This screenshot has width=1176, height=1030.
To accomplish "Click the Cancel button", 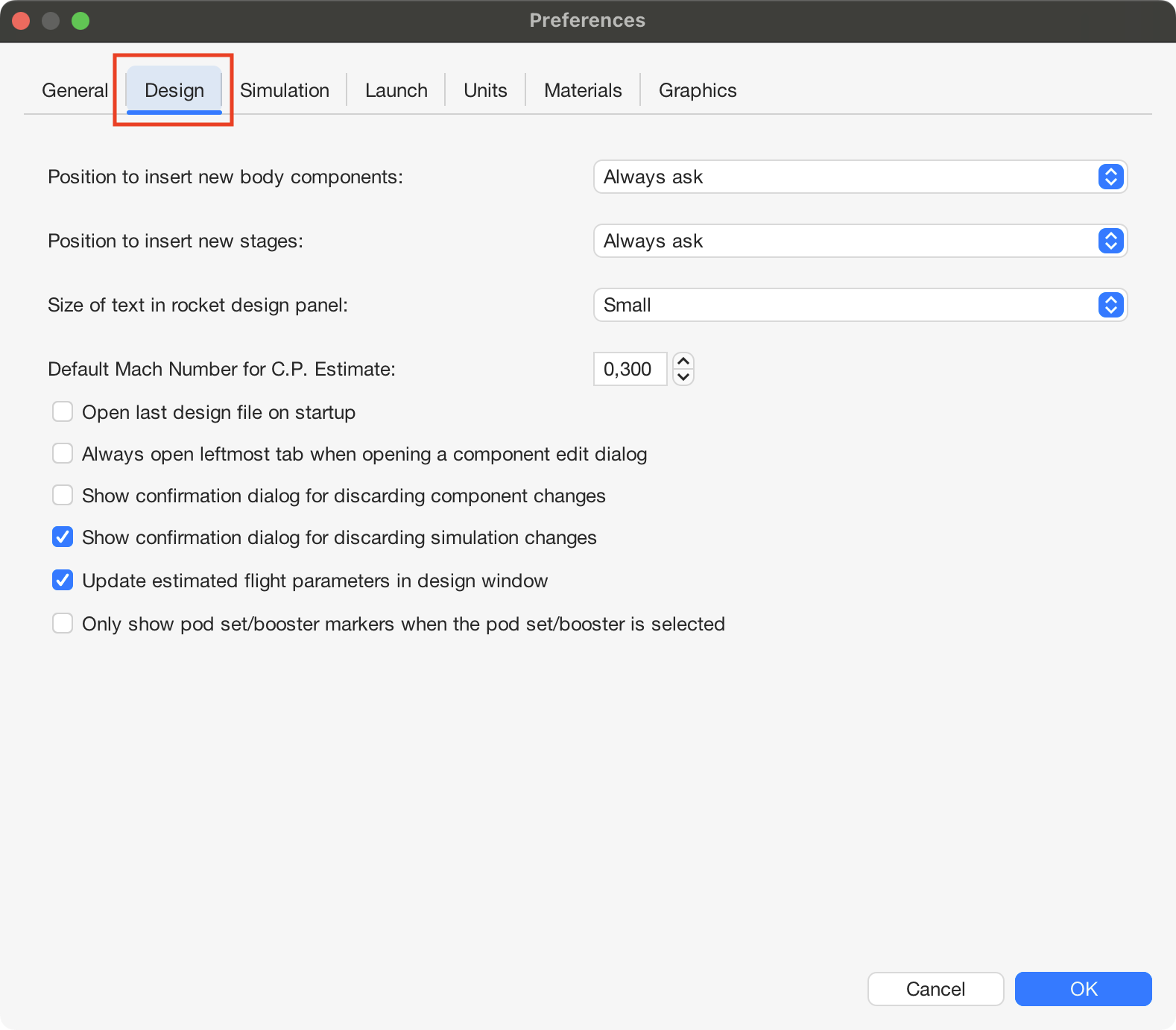I will (935, 989).
